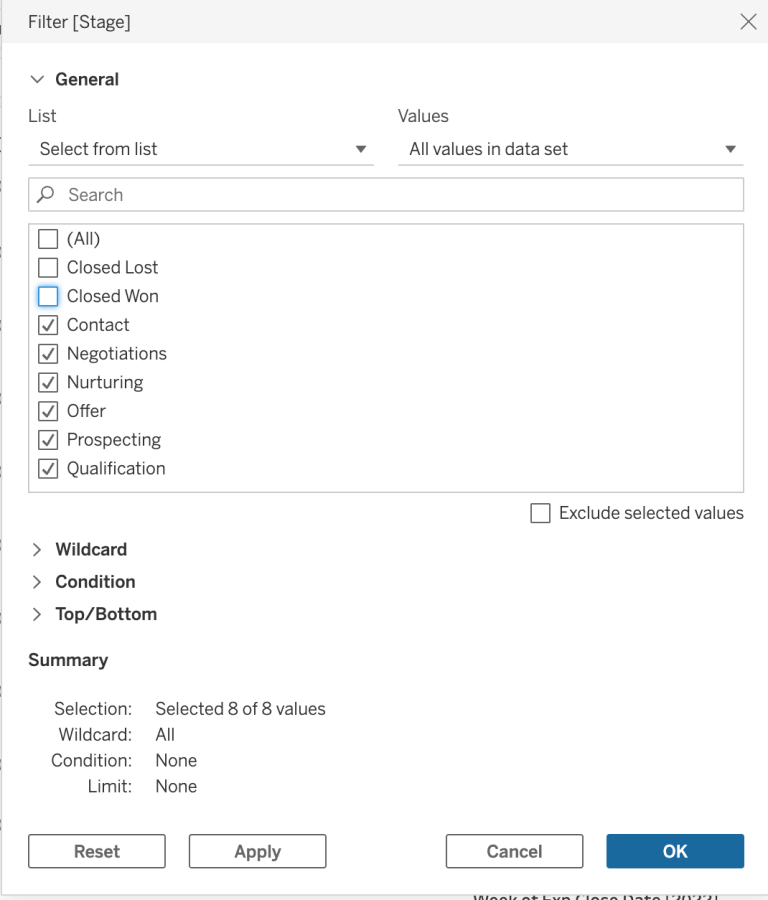Check the (All) checkbox
This screenshot has height=900, width=768.
click(47, 238)
